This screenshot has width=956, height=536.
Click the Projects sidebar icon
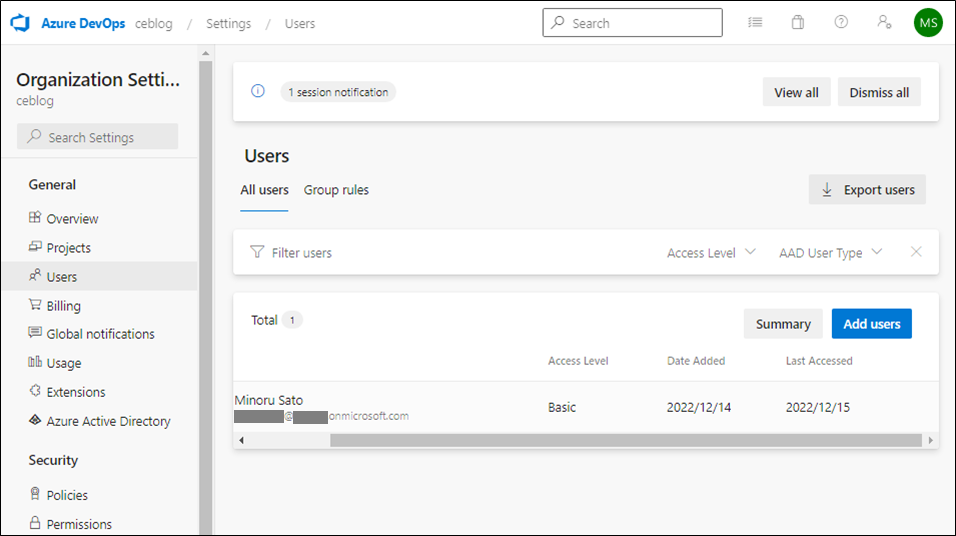pyautogui.click(x=35, y=247)
